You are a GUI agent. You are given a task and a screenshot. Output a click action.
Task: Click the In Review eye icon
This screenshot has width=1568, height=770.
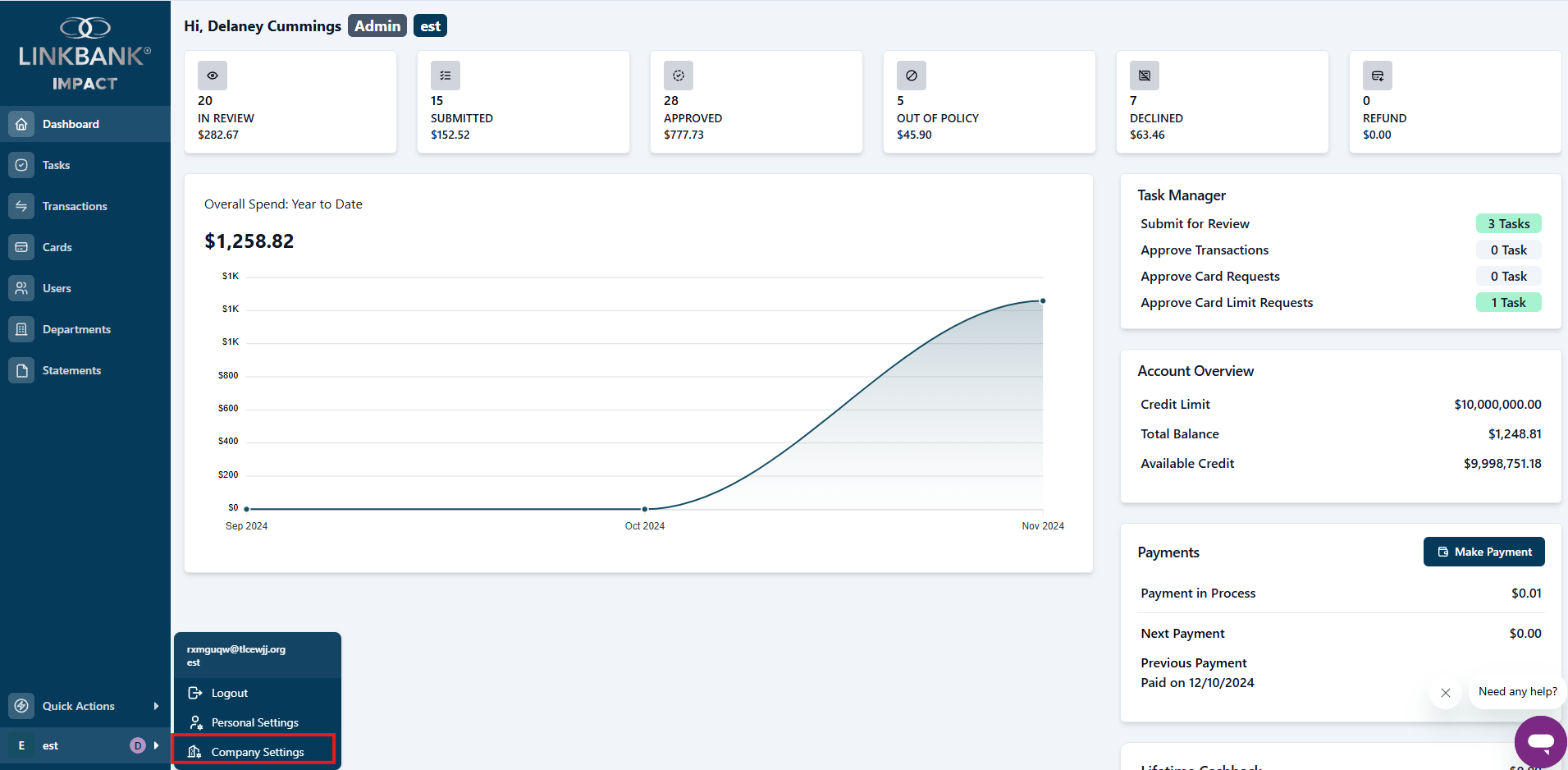click(x=213, y=76)
